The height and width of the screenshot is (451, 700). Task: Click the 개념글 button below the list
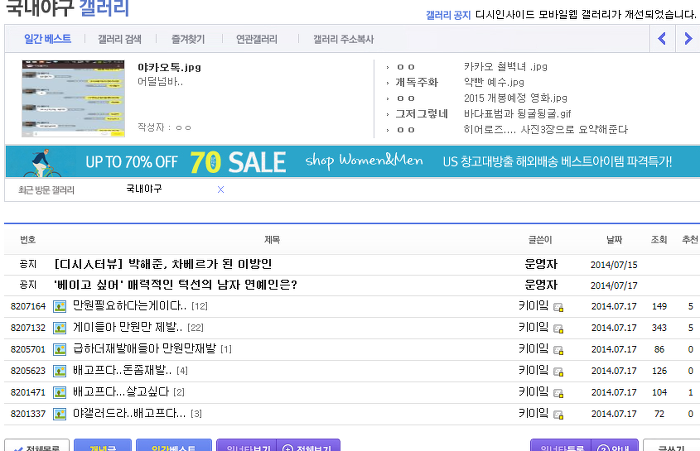(103, 445)
